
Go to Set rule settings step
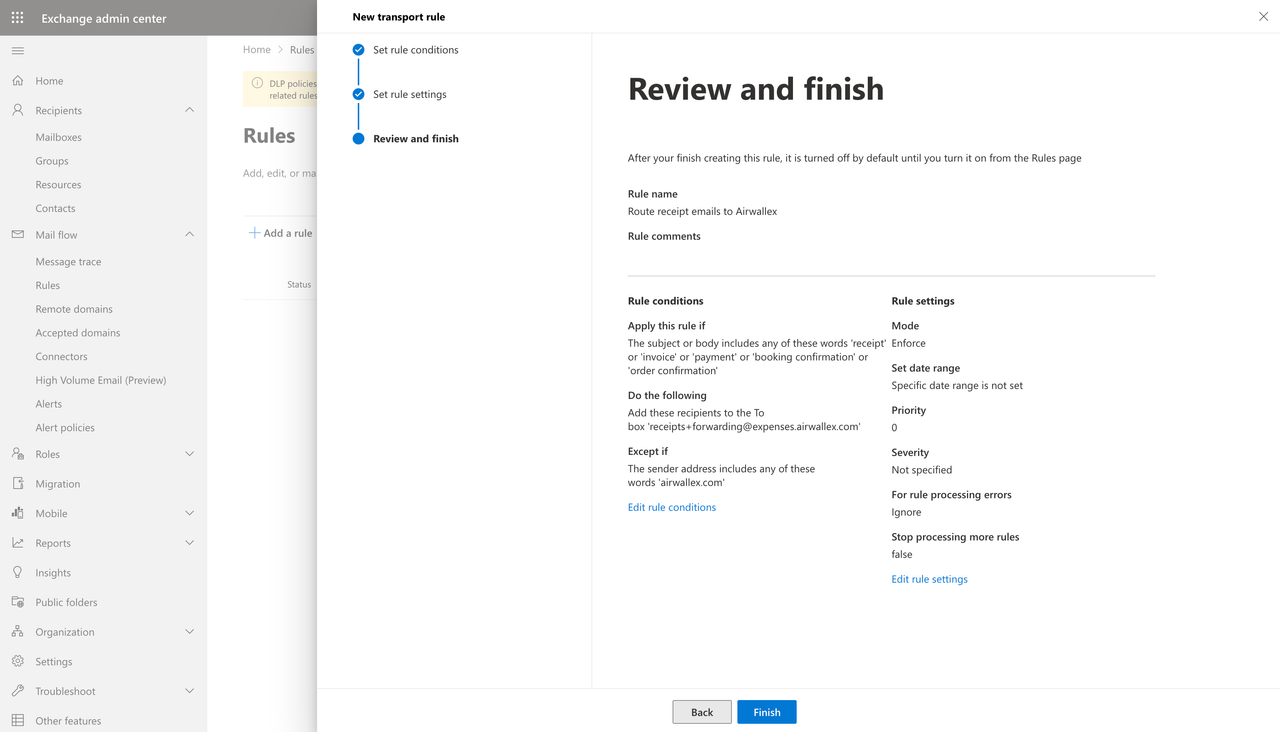click(x=409, y=94)
